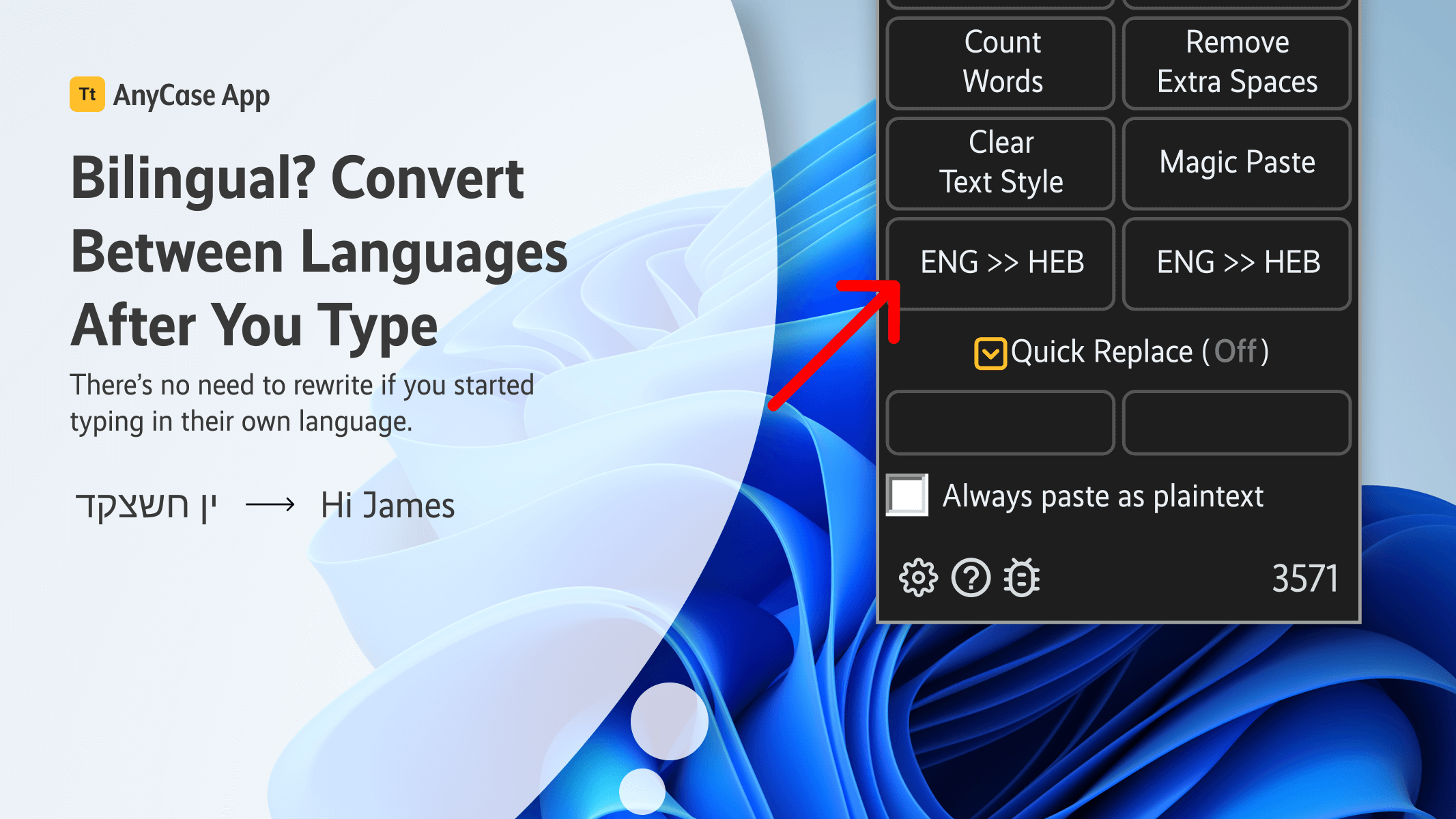Viewport: 1456px width, 819px height.
Task: Focus the left Quick Replace input box
Action: click(1001, 422)
